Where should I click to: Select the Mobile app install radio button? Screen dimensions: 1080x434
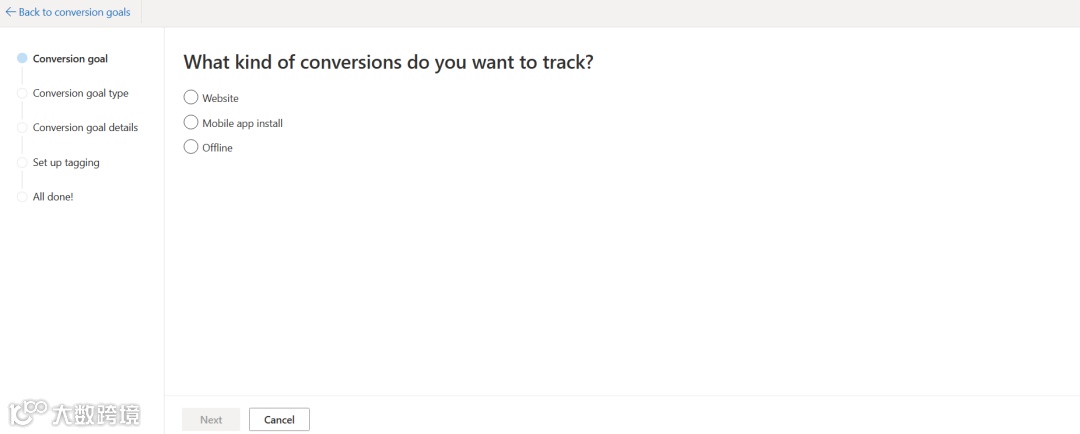[x=191, y=122]
